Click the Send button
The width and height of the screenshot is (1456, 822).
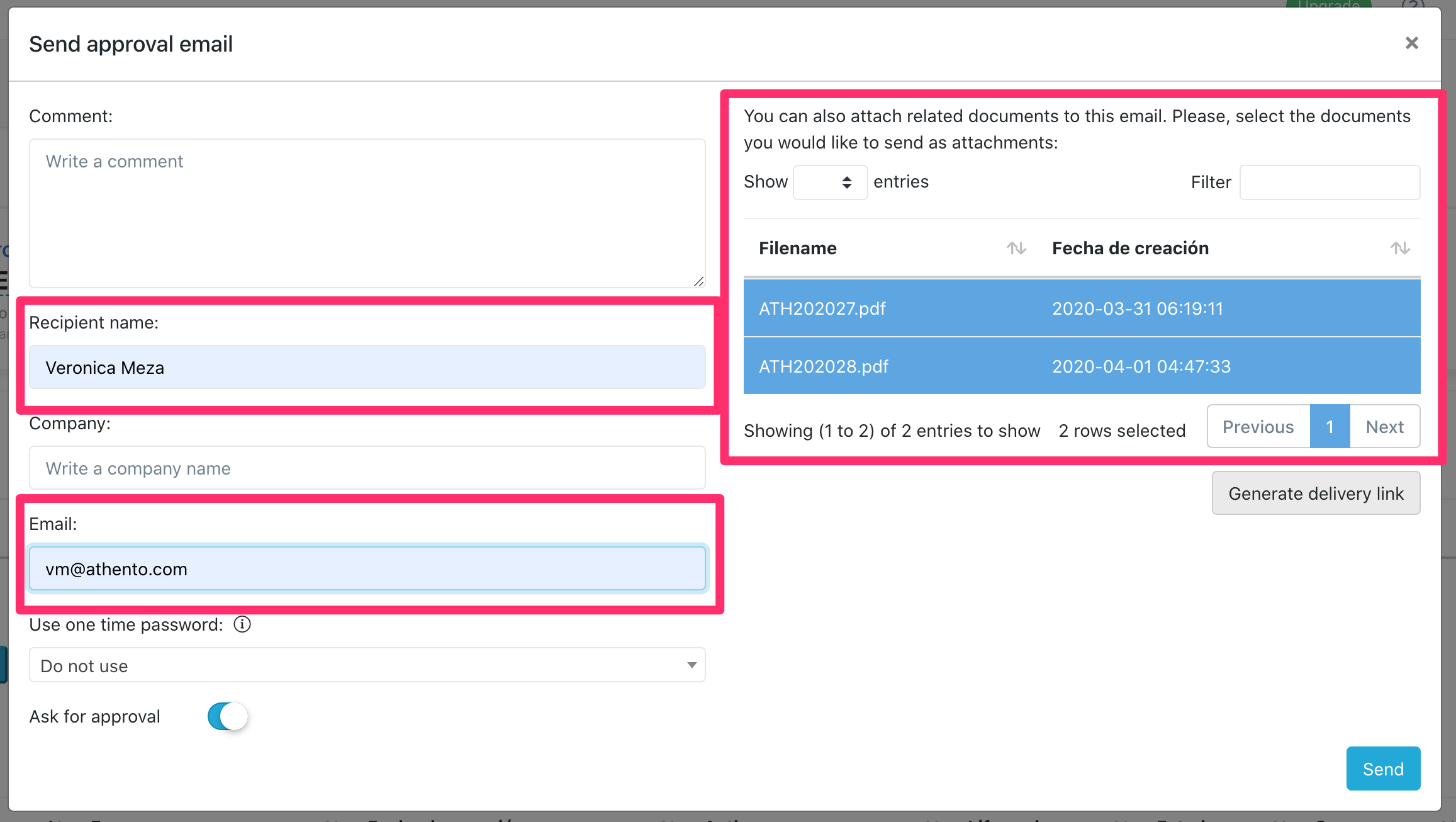pyautogui.click(x=1383, y=769)
